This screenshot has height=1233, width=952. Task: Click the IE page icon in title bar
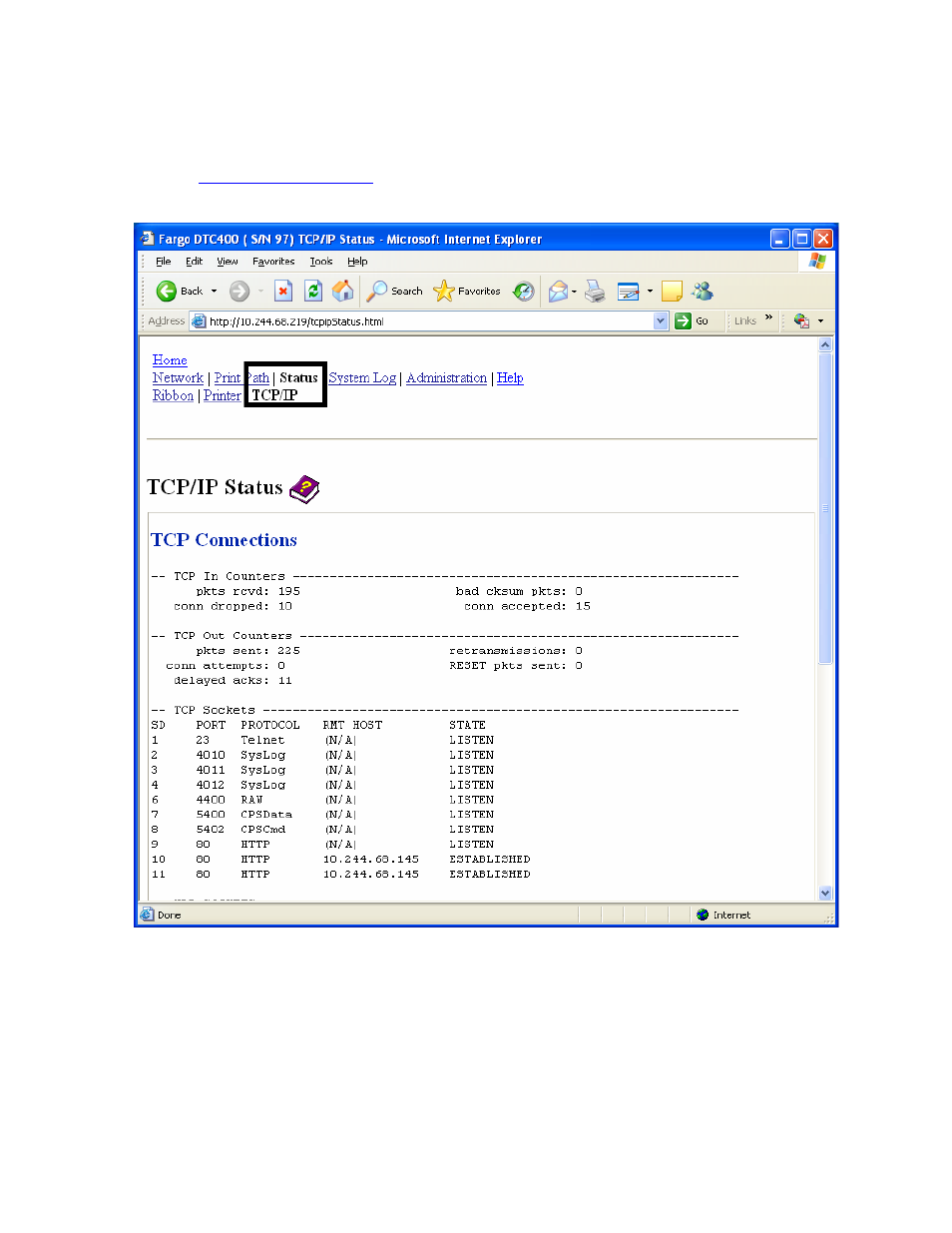[148, 239]
